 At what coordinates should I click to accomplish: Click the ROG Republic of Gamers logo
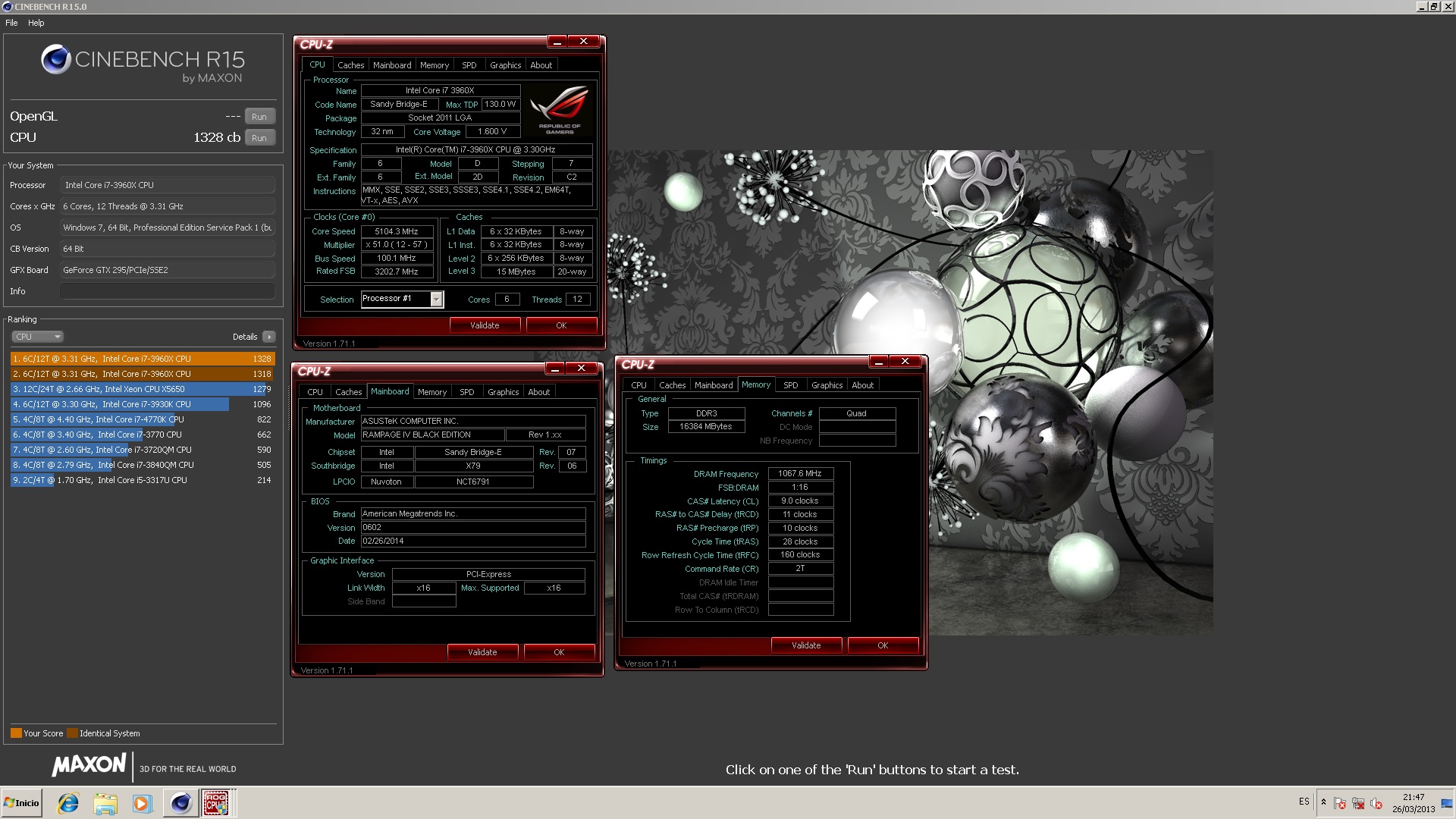(x=560, y=110)
